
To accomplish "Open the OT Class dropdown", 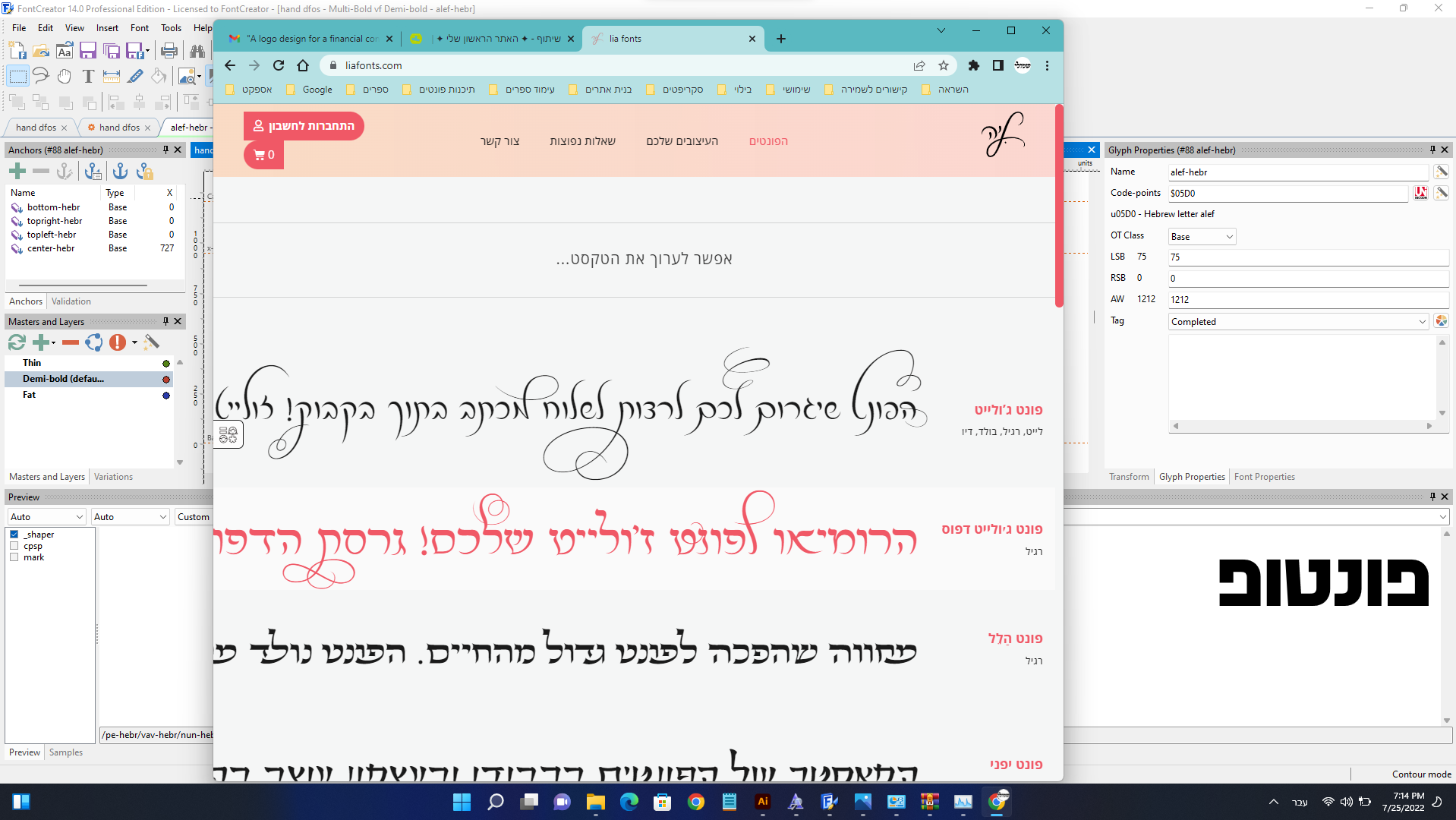I will point(1202,237).
